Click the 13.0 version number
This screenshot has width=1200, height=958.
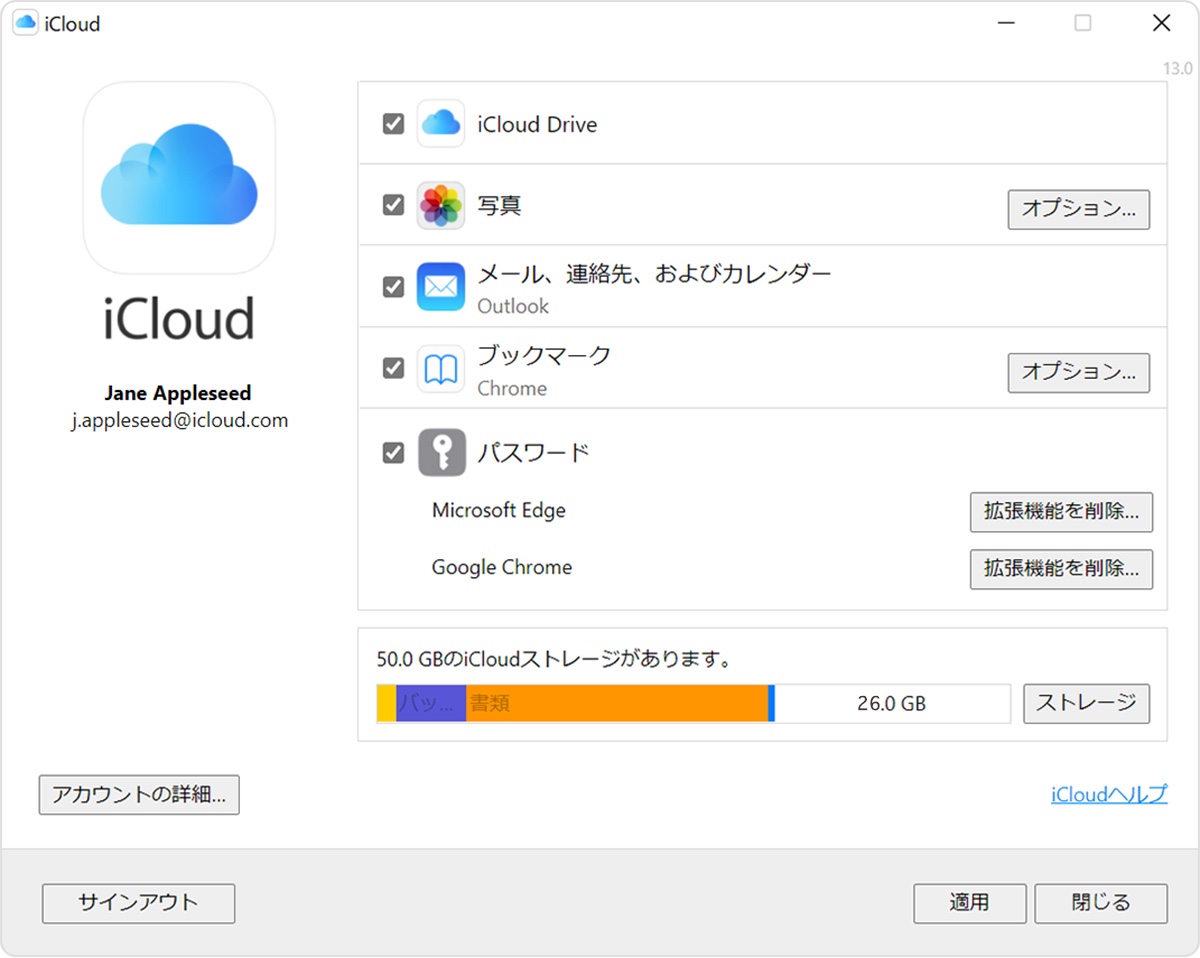1177,69
